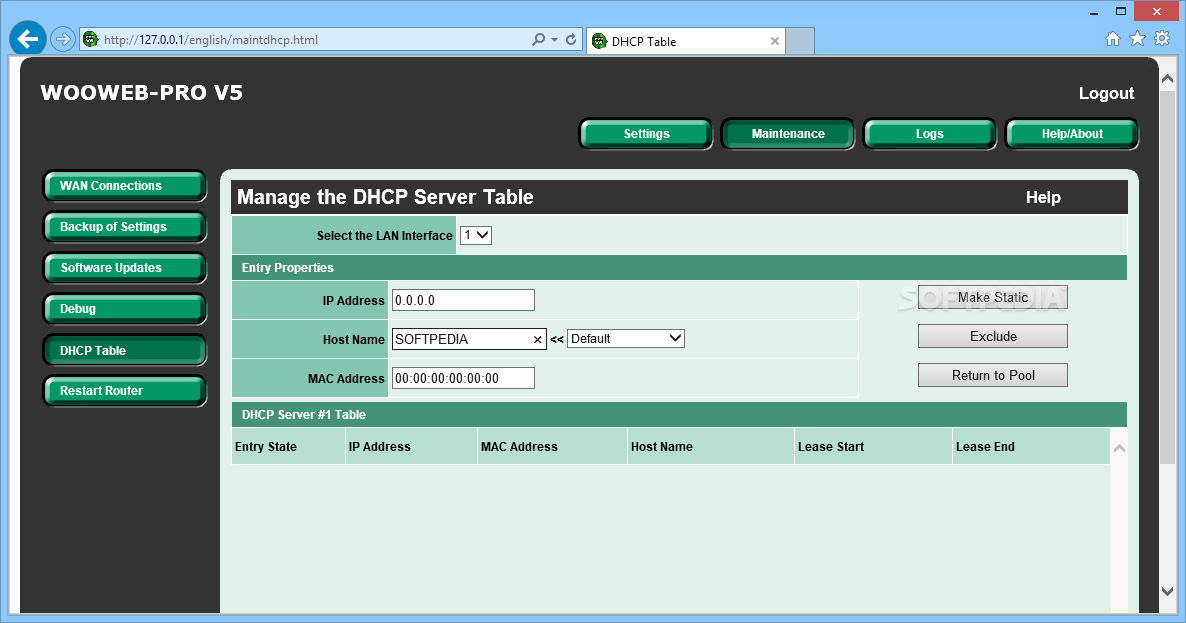The width and height of the screenshot is (1186, 623).
Task: Open the LAN Interface dropdown
Action: 476,235
